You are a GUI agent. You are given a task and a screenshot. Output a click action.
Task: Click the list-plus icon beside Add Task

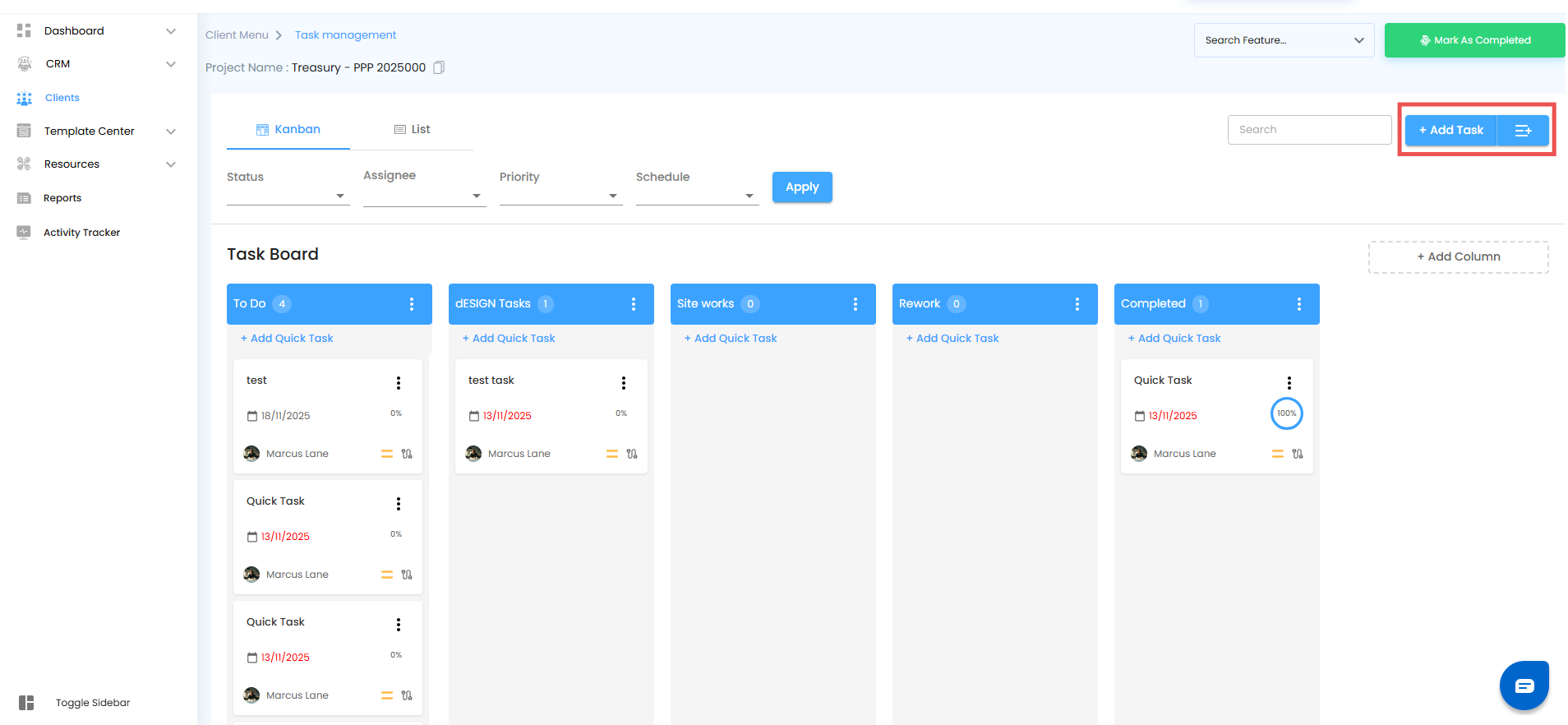point(1523,130)
